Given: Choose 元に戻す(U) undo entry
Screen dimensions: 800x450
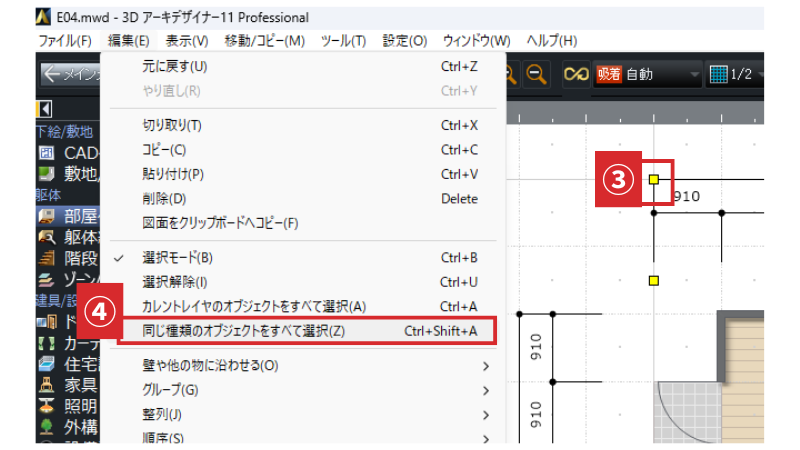Looking at the screenshot, I should click(303, 66).
